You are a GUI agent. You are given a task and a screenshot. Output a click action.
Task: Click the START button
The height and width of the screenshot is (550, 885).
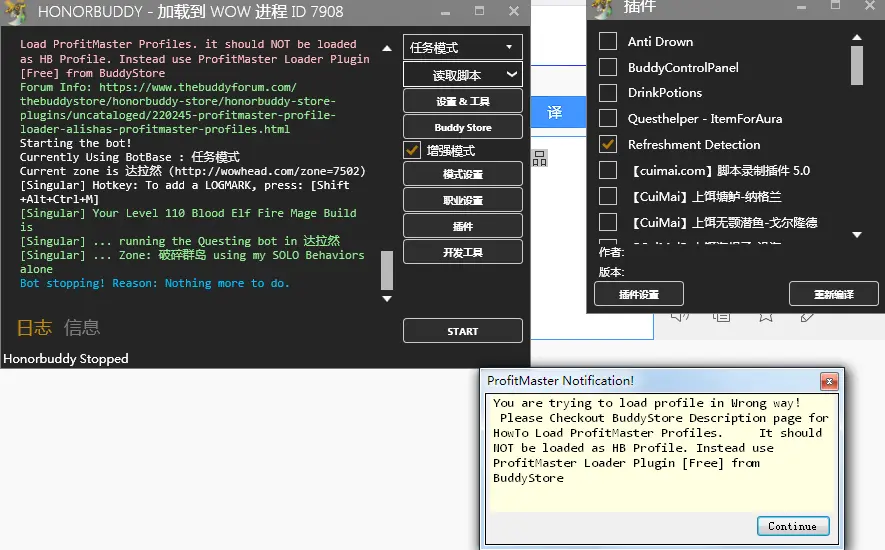[x=463, y=331]
